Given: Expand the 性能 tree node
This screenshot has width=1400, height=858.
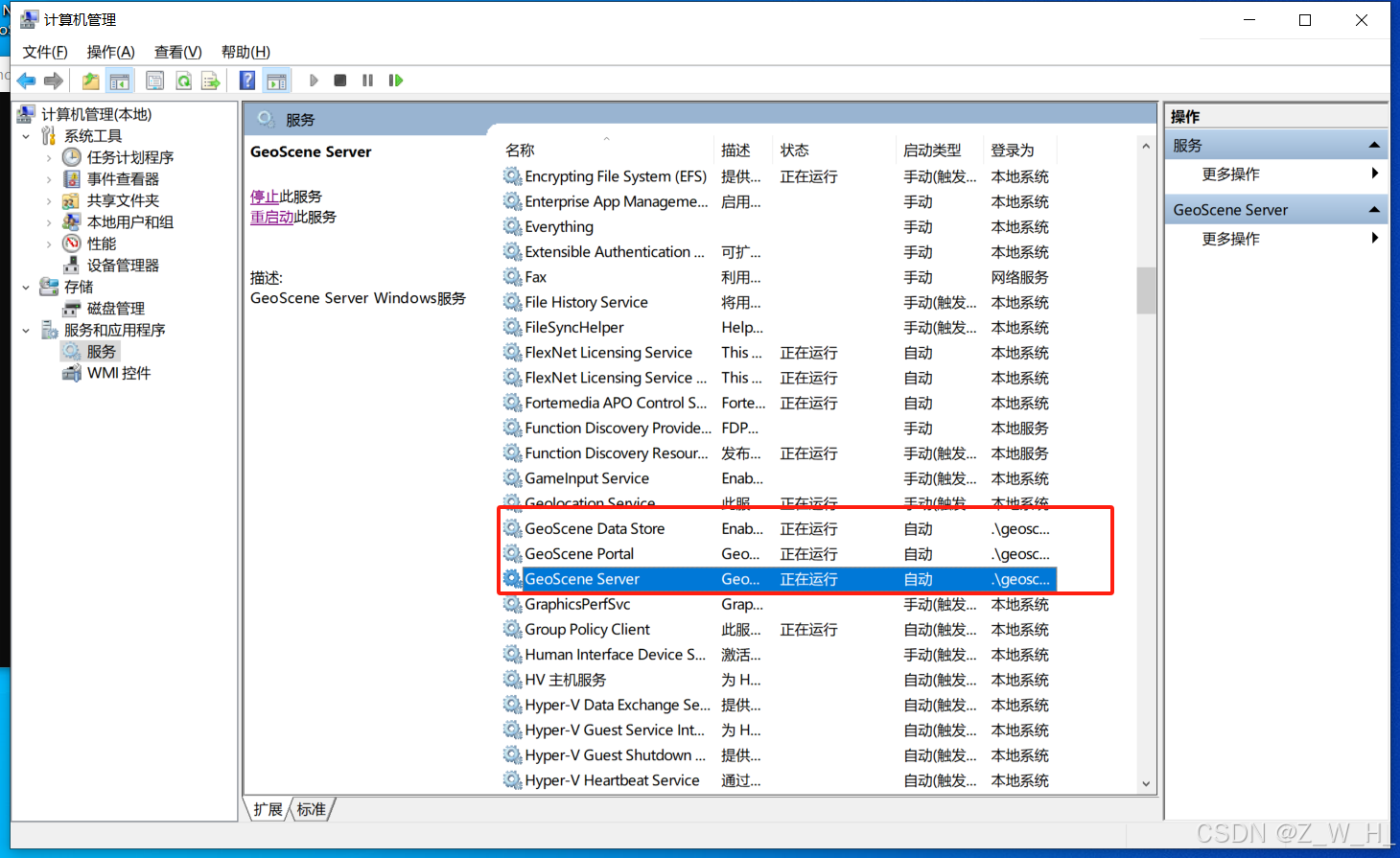Looking at the screenshot, I should (49, 243).
